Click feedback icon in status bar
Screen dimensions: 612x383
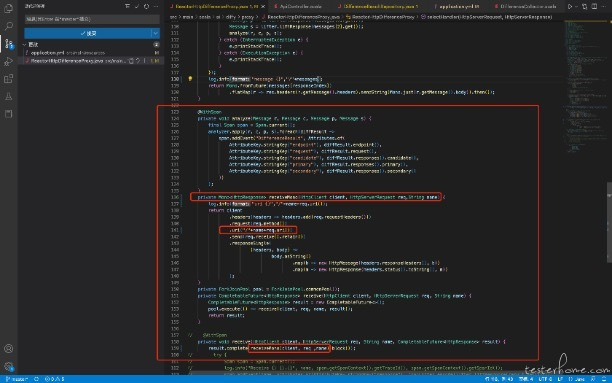593,379
